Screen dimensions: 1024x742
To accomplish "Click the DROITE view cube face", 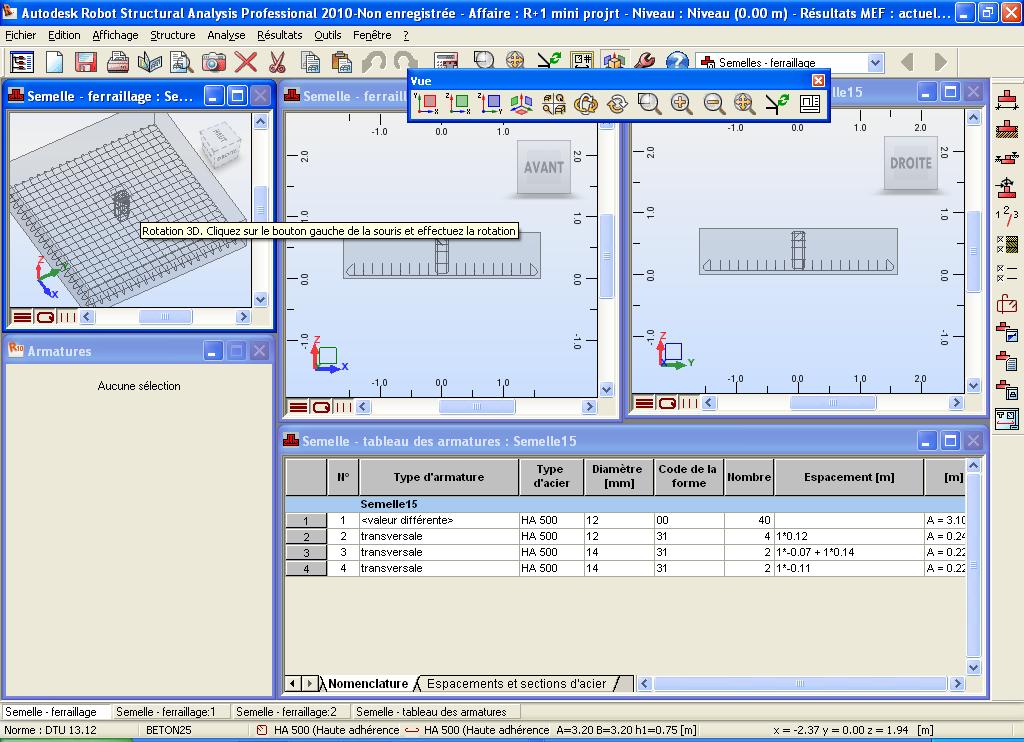I will tap(910, 163).
